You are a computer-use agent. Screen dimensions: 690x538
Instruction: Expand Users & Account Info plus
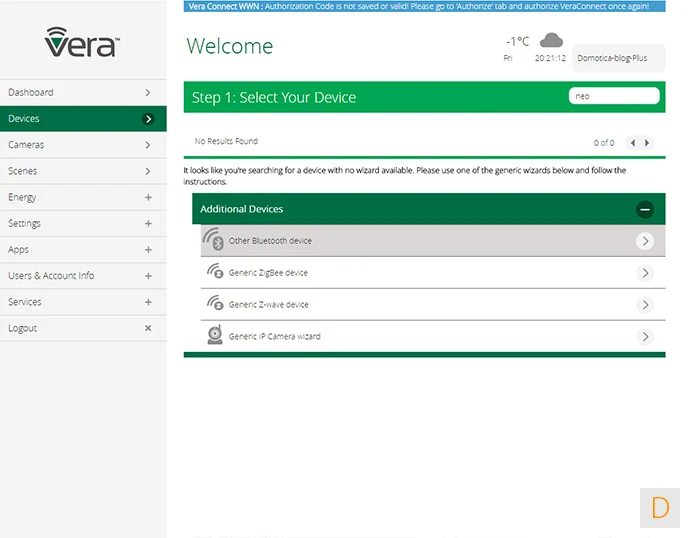coord(148,276)
